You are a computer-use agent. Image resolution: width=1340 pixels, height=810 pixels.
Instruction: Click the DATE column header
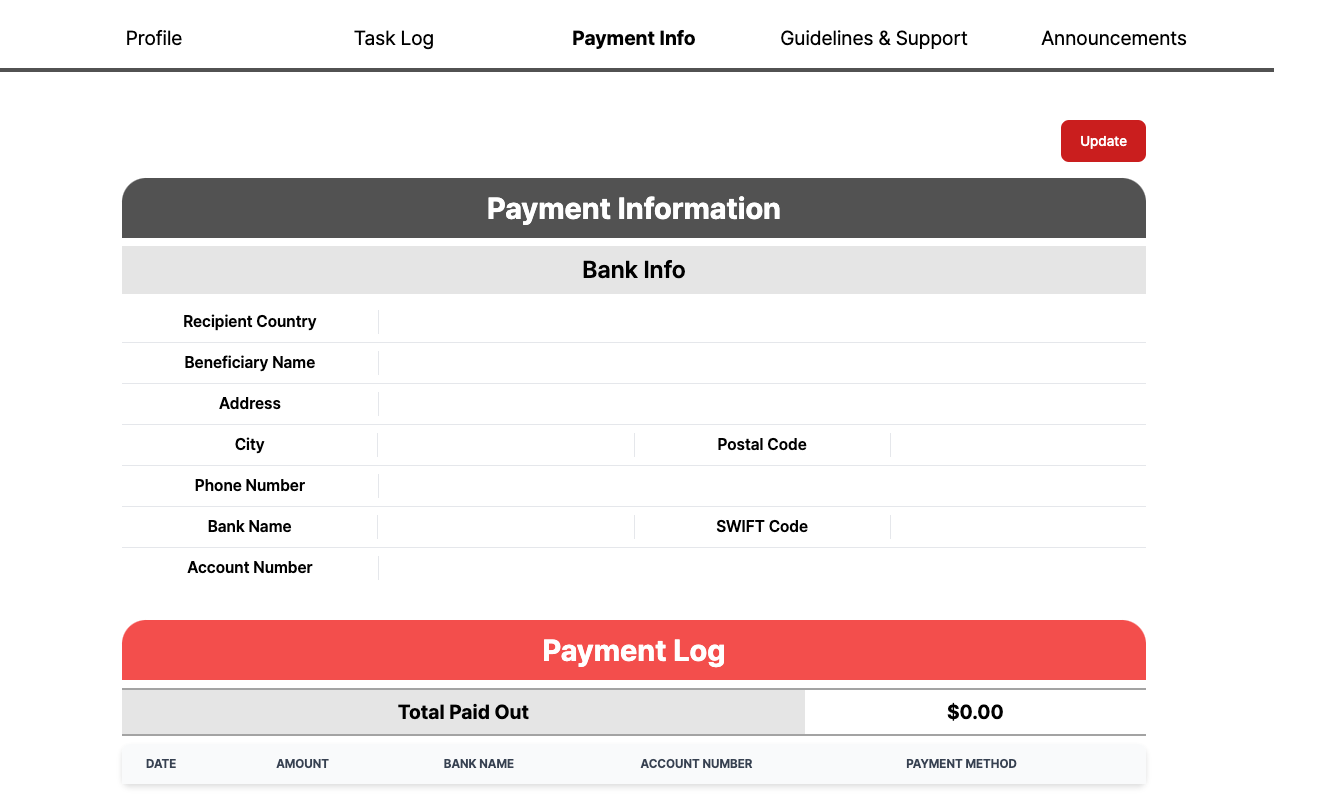point(161,763)
